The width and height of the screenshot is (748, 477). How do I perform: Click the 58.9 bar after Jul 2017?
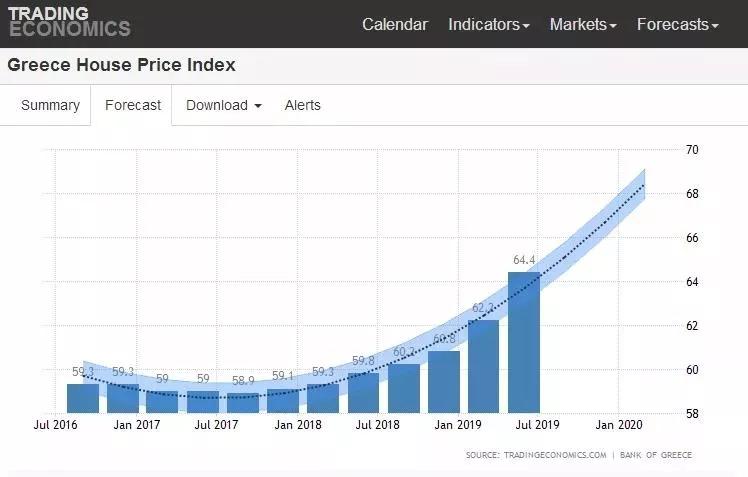(243, 403)
